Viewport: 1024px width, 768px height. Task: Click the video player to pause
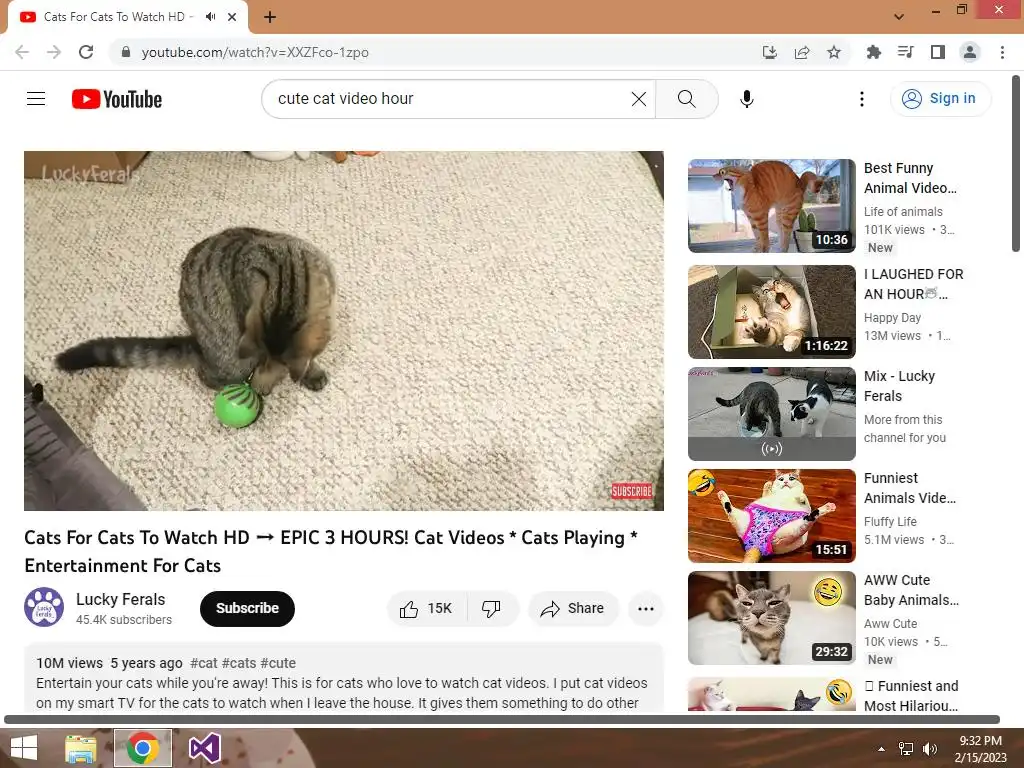click(x=344, y=330)
